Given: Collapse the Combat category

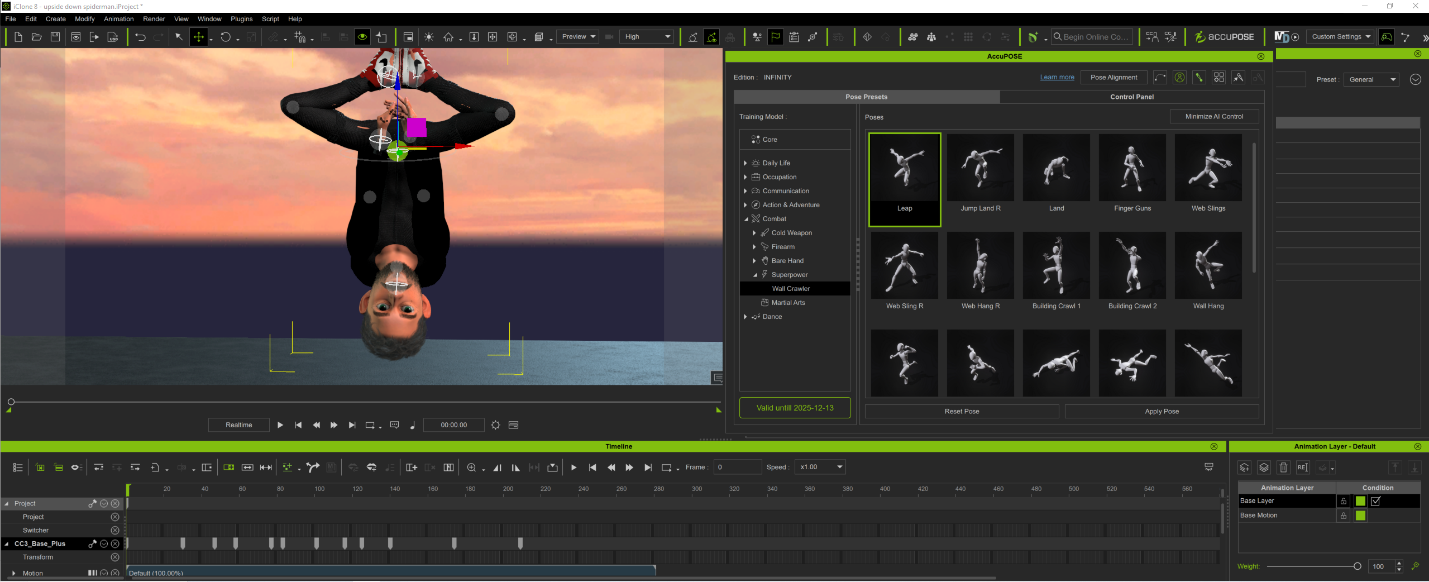Looking at the screenshot, I should click(x=745, y=219).
